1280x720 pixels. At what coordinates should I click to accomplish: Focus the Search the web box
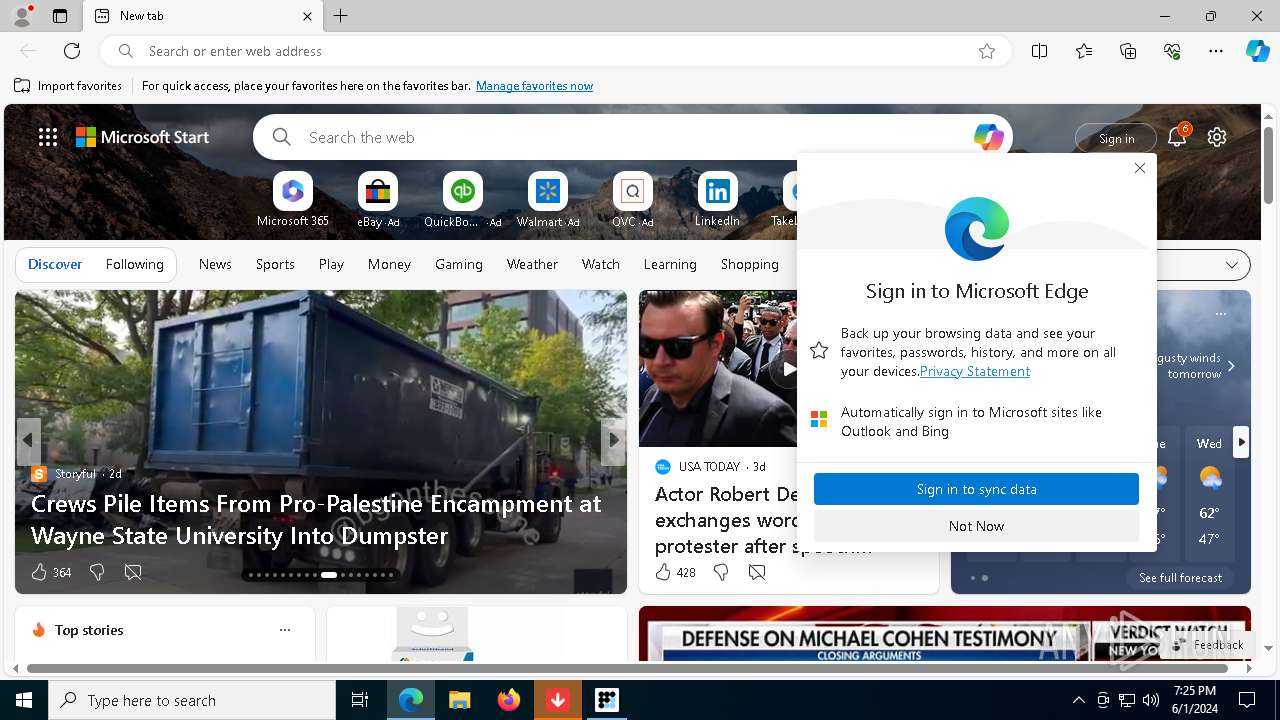click(x=632, y=137)
